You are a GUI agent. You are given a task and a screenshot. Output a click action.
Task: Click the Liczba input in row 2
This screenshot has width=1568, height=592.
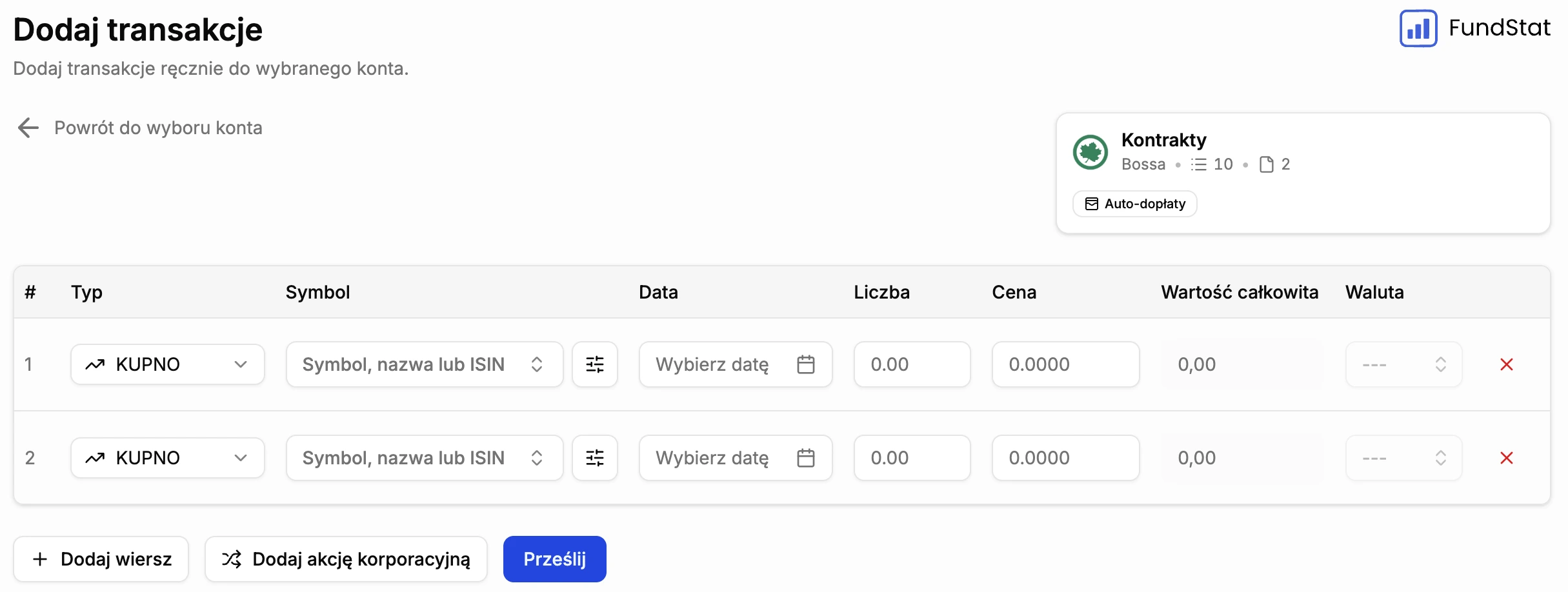(912, 458)
